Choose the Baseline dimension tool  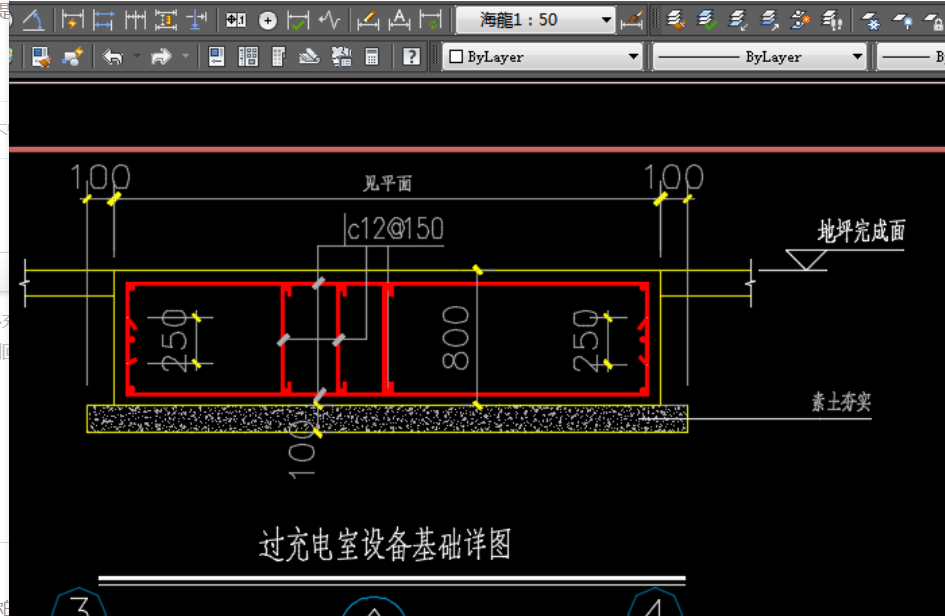[x=103, y=20]
